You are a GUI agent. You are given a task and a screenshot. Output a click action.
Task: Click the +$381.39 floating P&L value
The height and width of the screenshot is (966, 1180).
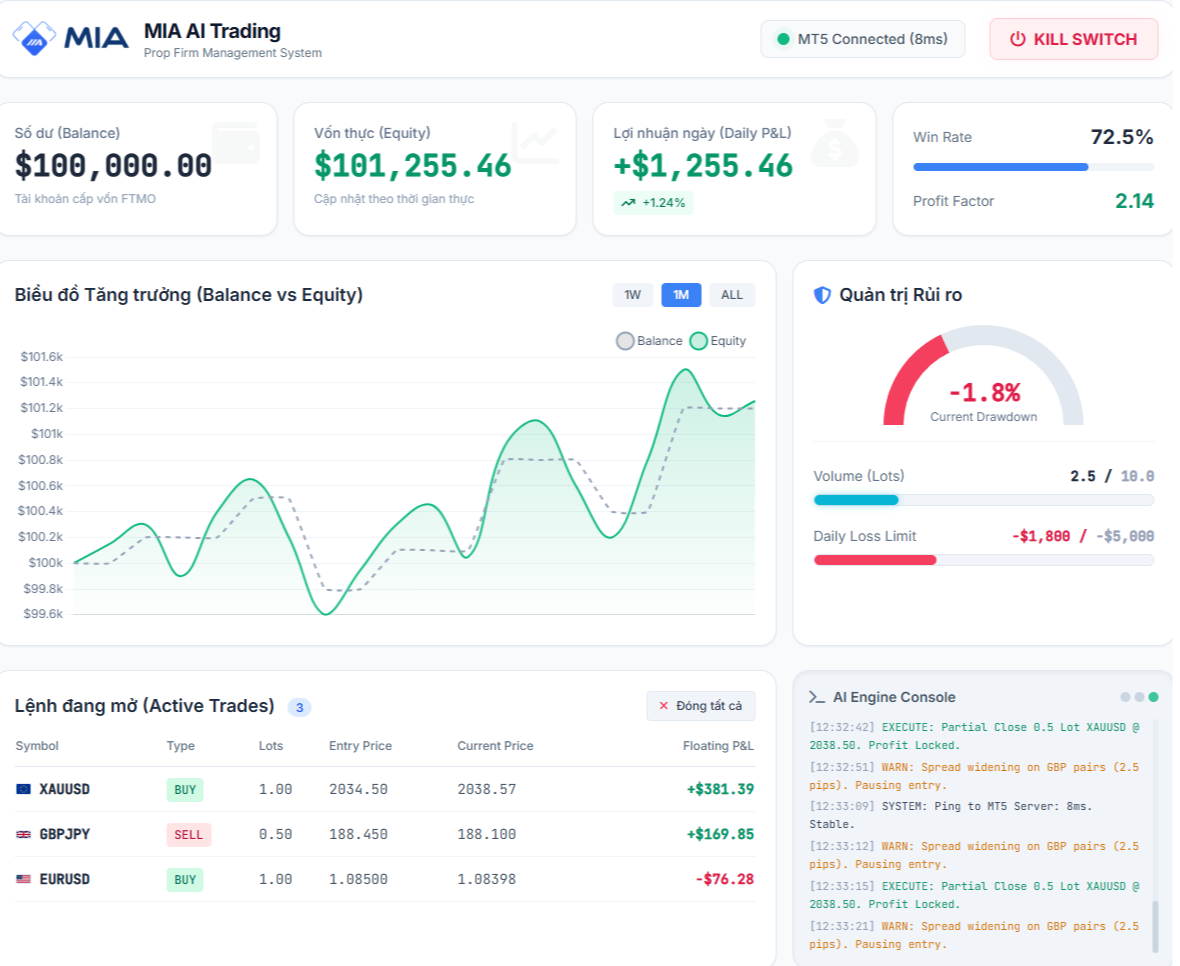(720, 789)
